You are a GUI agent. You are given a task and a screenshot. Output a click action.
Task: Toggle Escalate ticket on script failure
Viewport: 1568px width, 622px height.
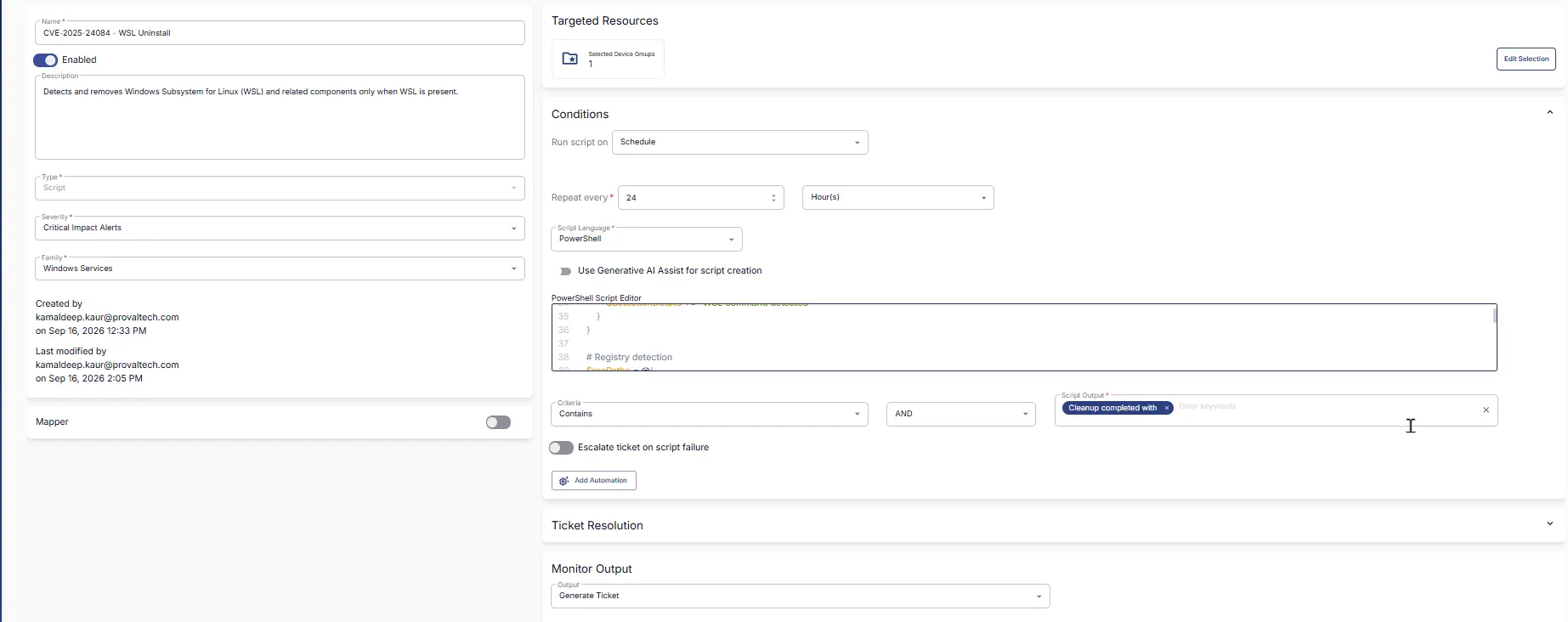[561, 448]
